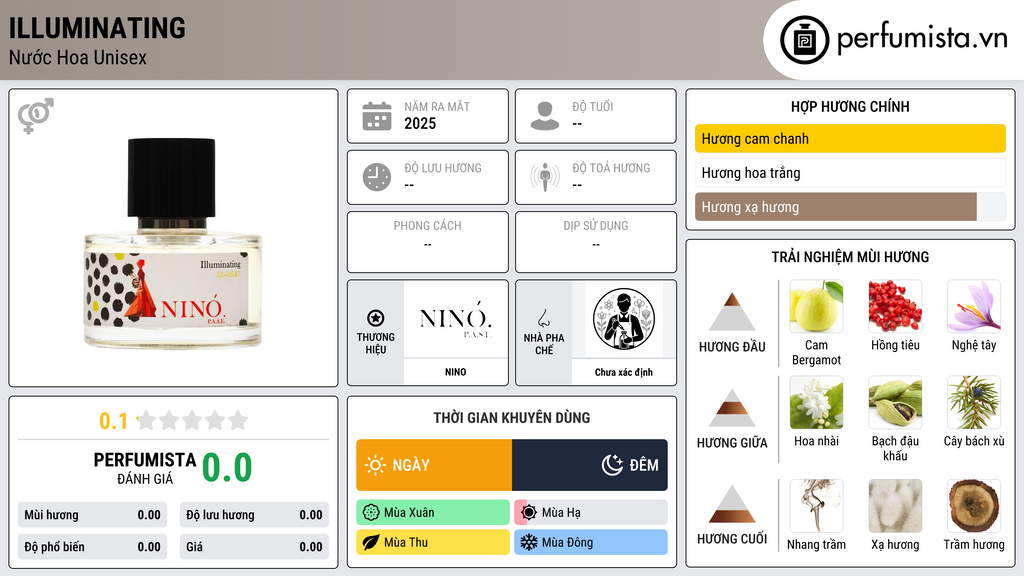Click the clock icon for Độ lưu hương

377,177
